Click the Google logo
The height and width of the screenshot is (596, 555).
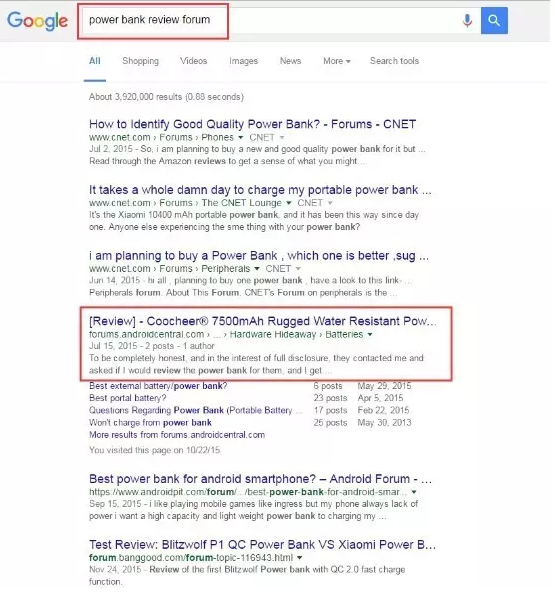click(37, 21)
